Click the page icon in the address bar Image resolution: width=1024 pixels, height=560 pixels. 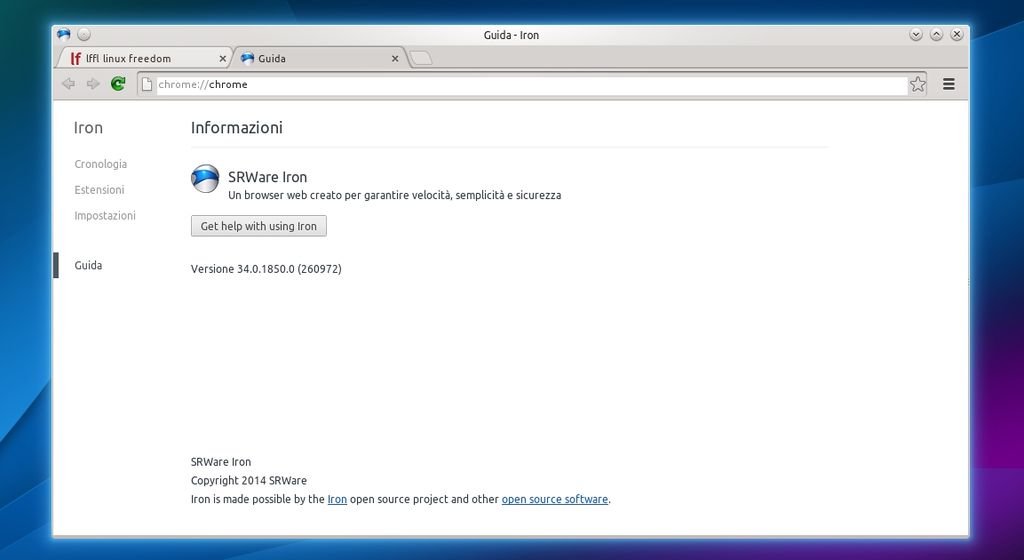click(x=147, y=84)
